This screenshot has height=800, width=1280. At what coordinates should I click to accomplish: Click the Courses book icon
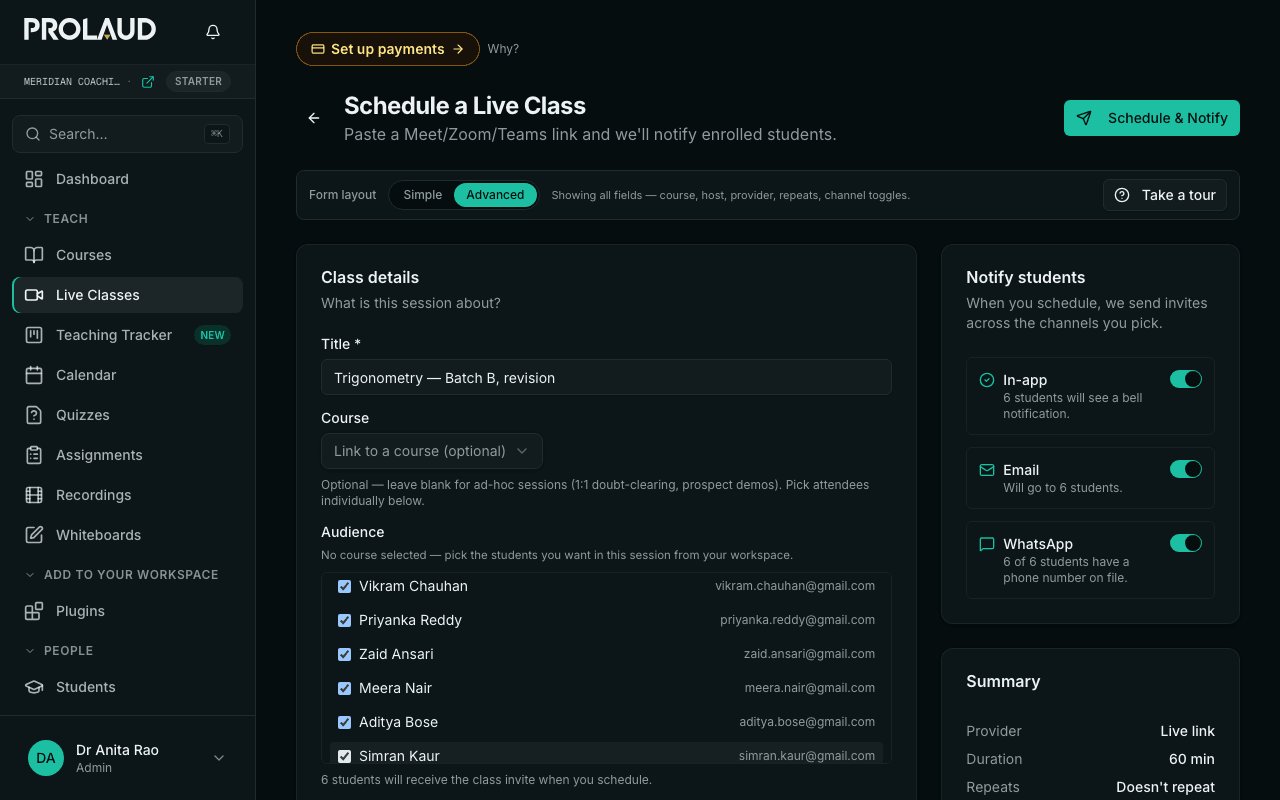[x=34, y=255]
